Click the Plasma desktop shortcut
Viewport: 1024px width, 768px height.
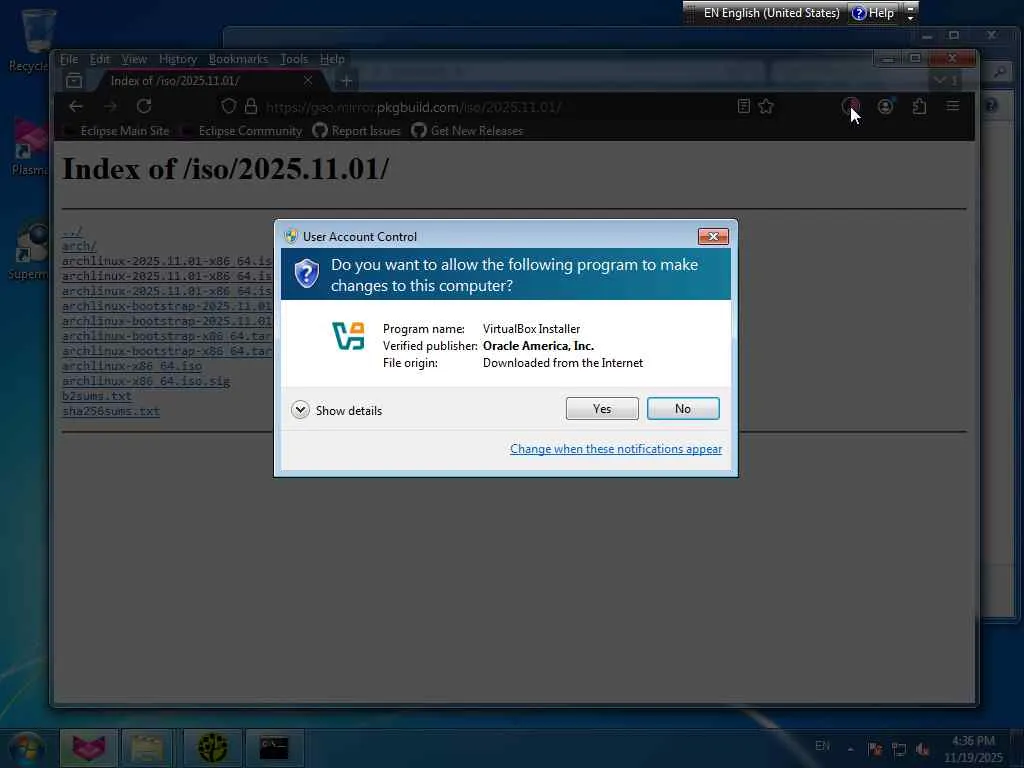tap(29, 147)
